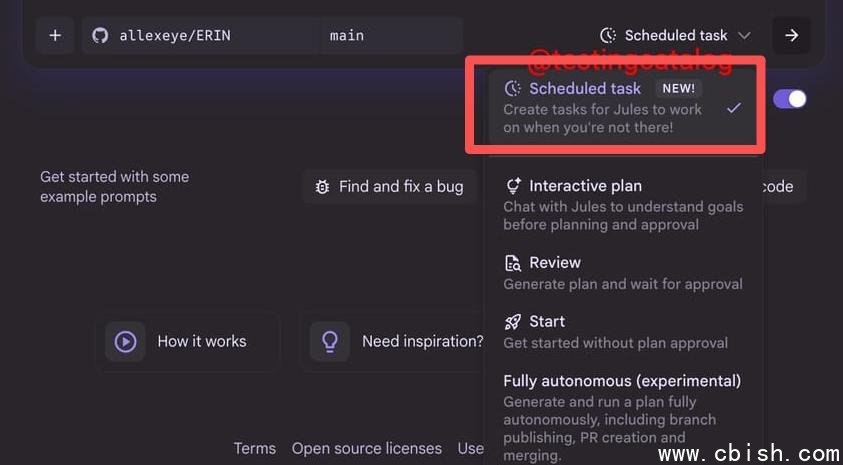Click the checkmark on Scheduled task option
The height and width of the screenshot is (465, 843).
(x=733, y=108)
